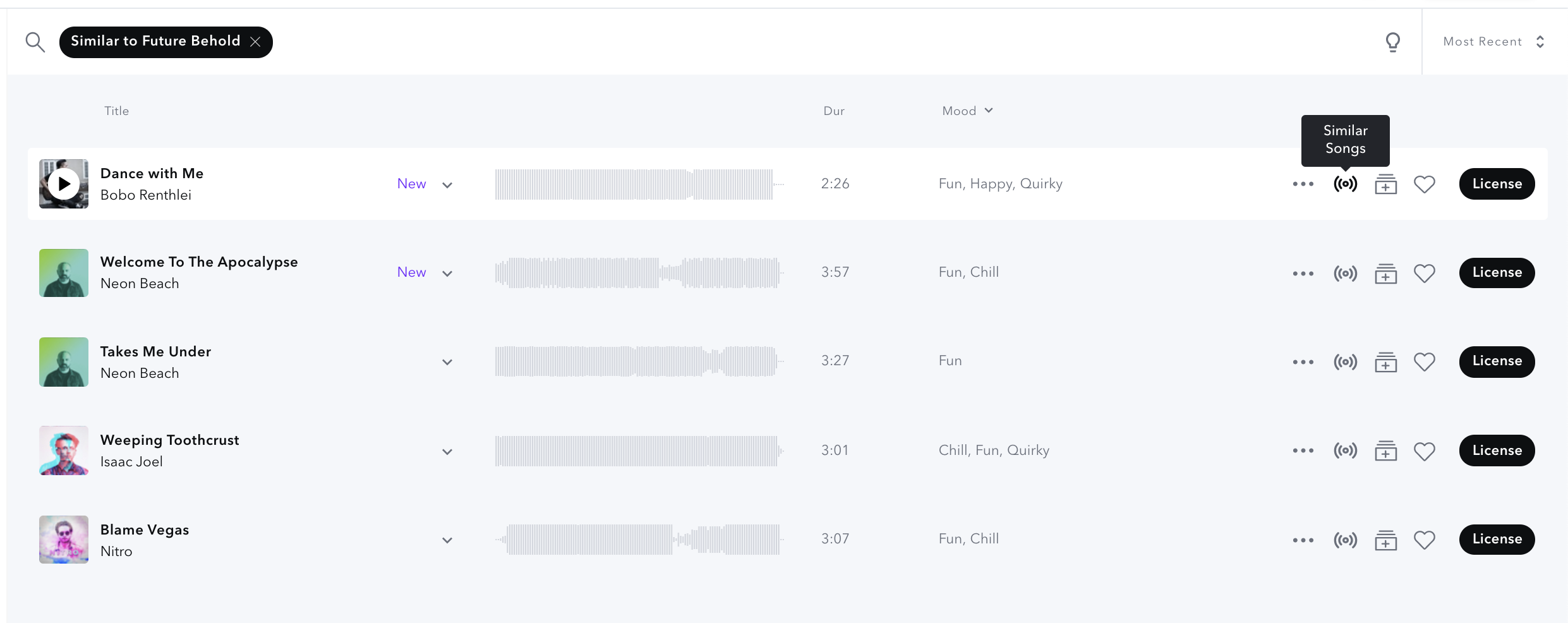This screenshot has width=1568, height=623.
Task: Open more options menu for Blame Vegas
Action: pyautogui.click(x=1303, y=540)
